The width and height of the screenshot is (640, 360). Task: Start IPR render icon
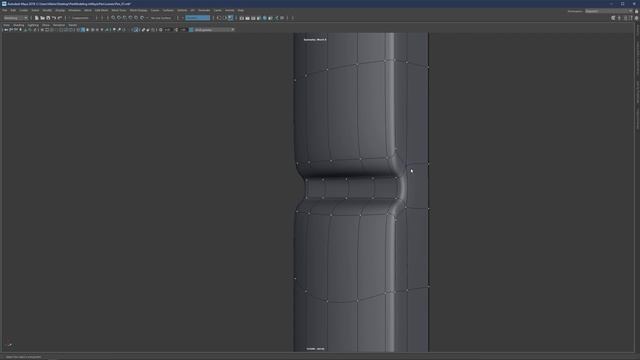click(253, 18)
